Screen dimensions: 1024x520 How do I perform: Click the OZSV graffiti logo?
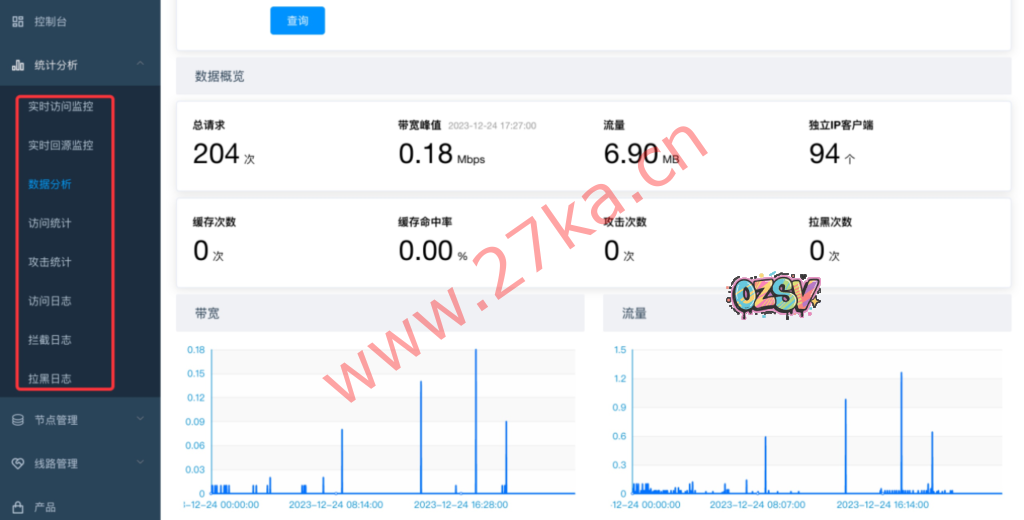(x=774, y=293)
